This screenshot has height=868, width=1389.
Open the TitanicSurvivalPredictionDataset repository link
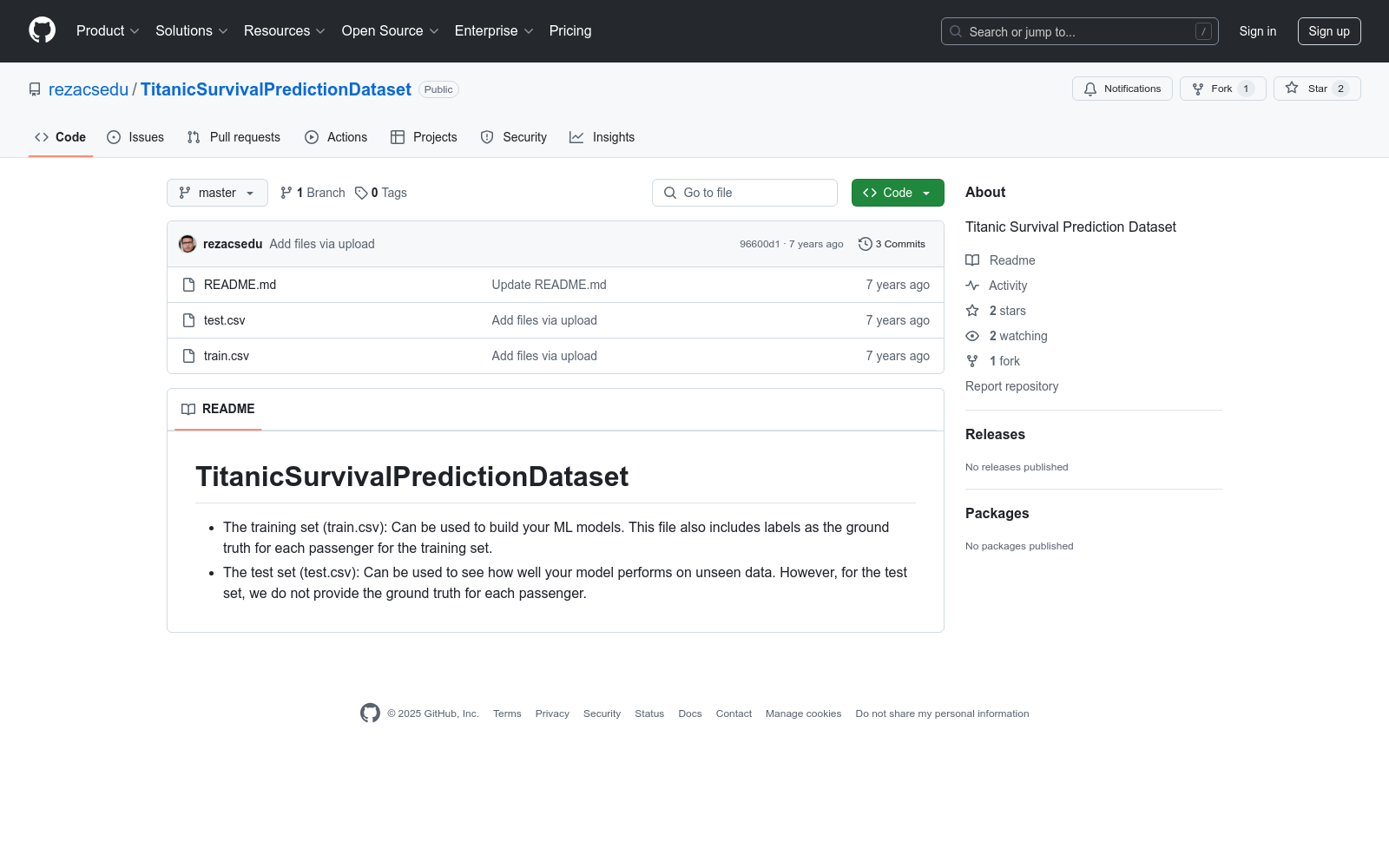coord(276,89)
